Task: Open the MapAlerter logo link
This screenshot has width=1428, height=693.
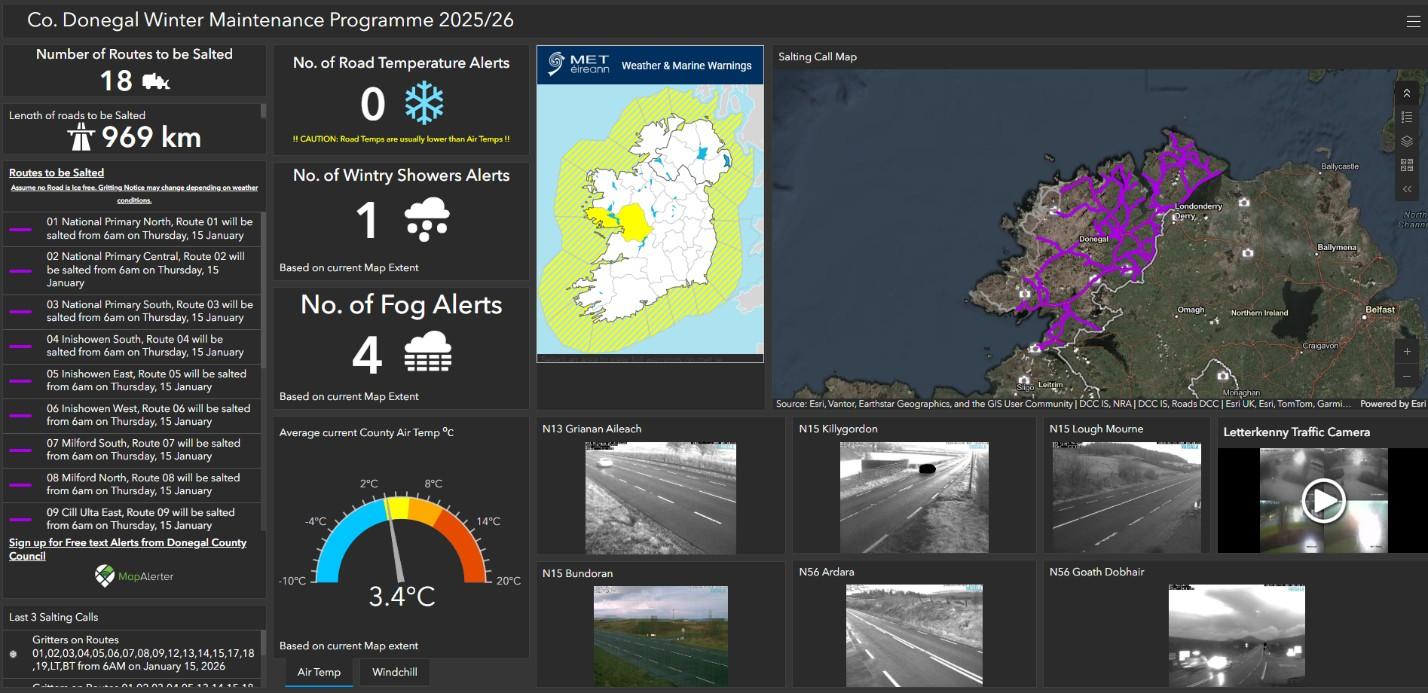Action: [134, 576]
